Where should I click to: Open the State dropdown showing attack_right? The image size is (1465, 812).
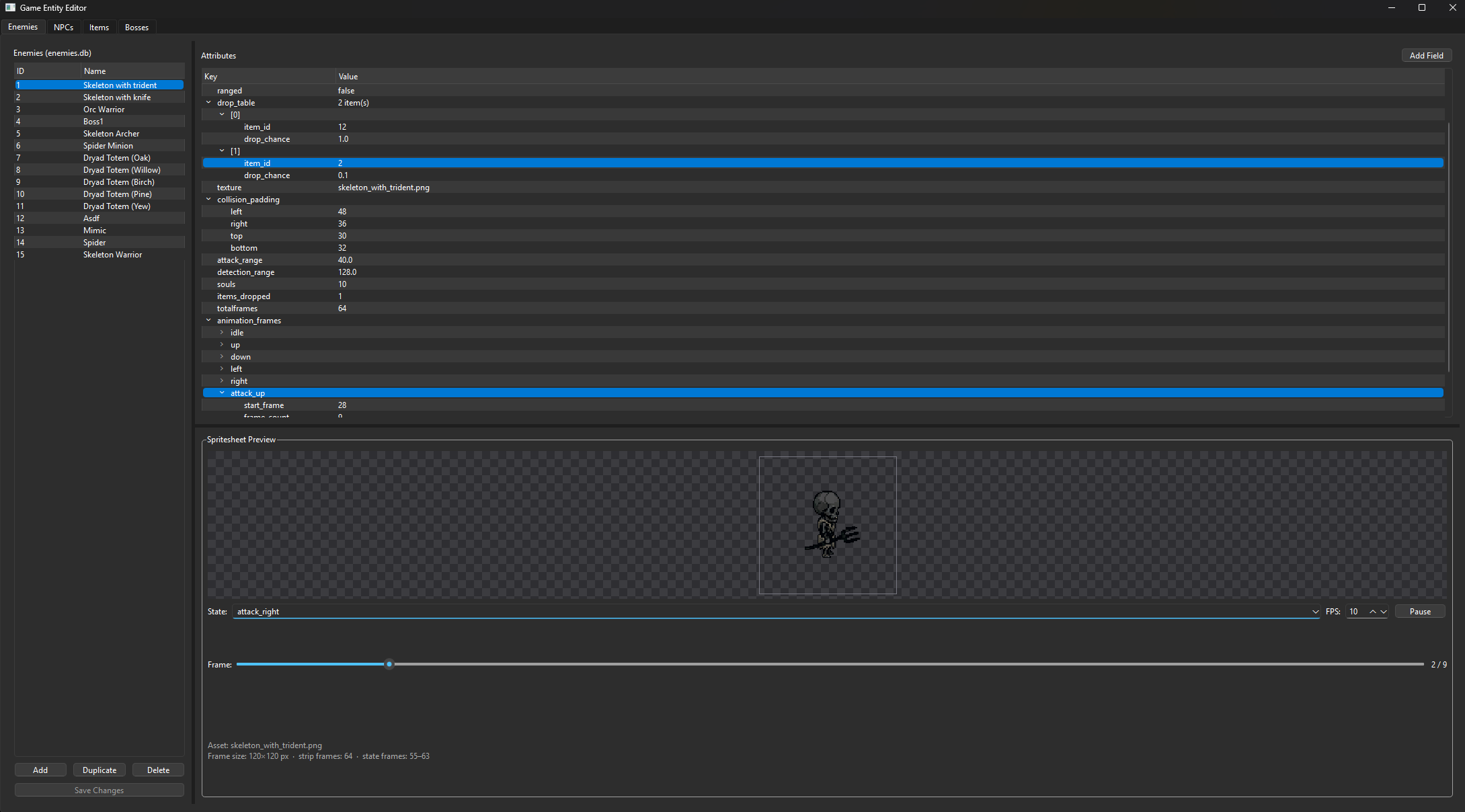pyautogui.click(x=777, y=611)
